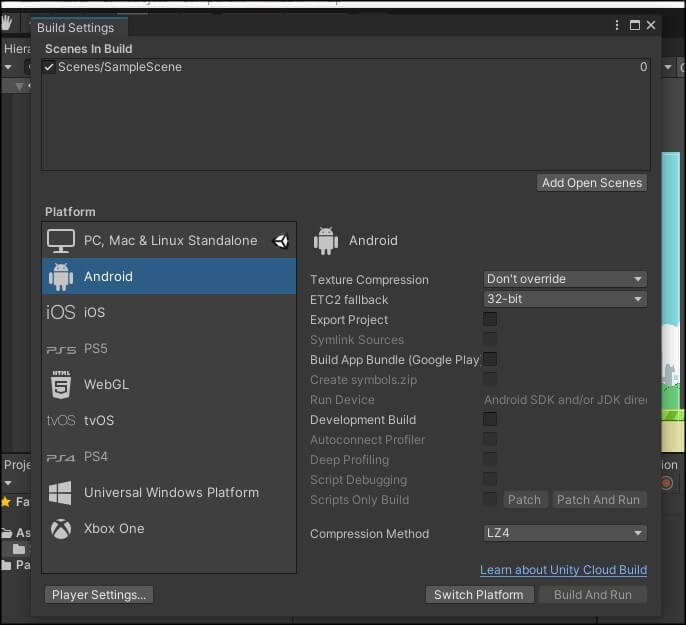Click the large Android icon in settings header
The width and height of the screenshot is (686, 625).
click(x=326, y=241)
